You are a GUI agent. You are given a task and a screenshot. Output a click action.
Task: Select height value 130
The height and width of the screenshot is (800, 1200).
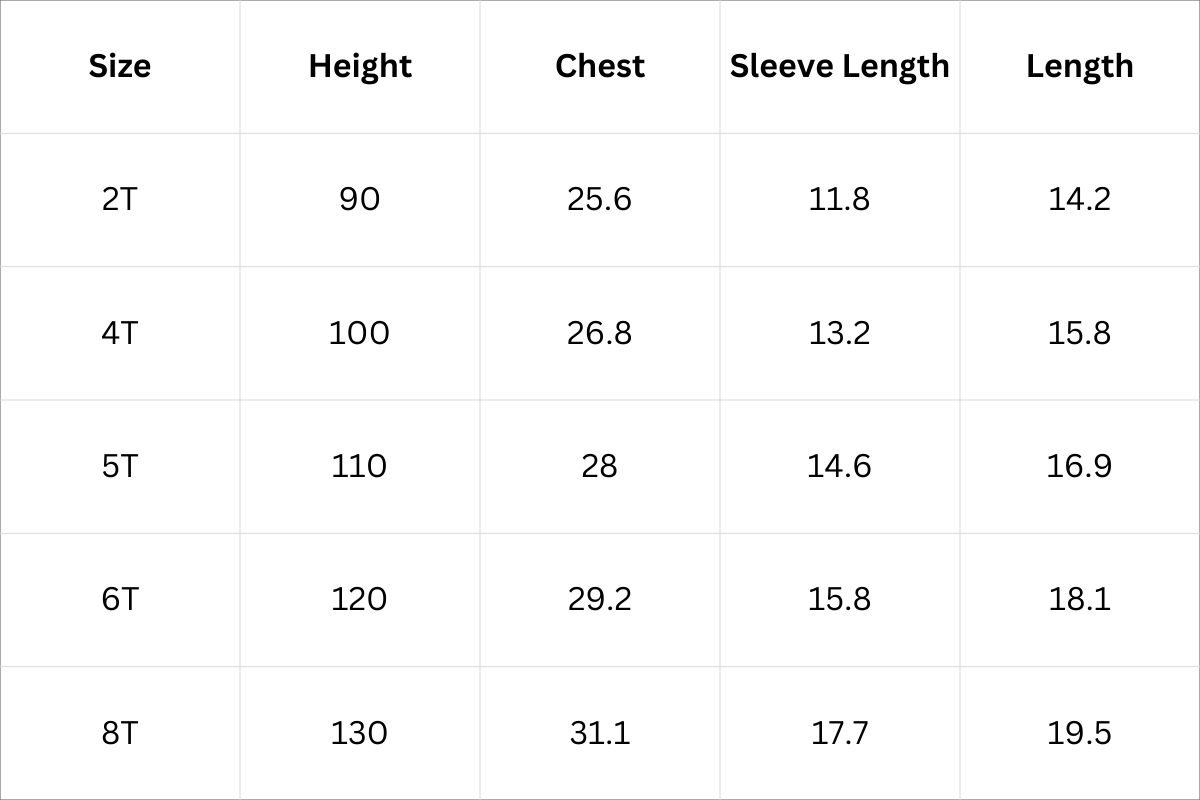[360, 733]
